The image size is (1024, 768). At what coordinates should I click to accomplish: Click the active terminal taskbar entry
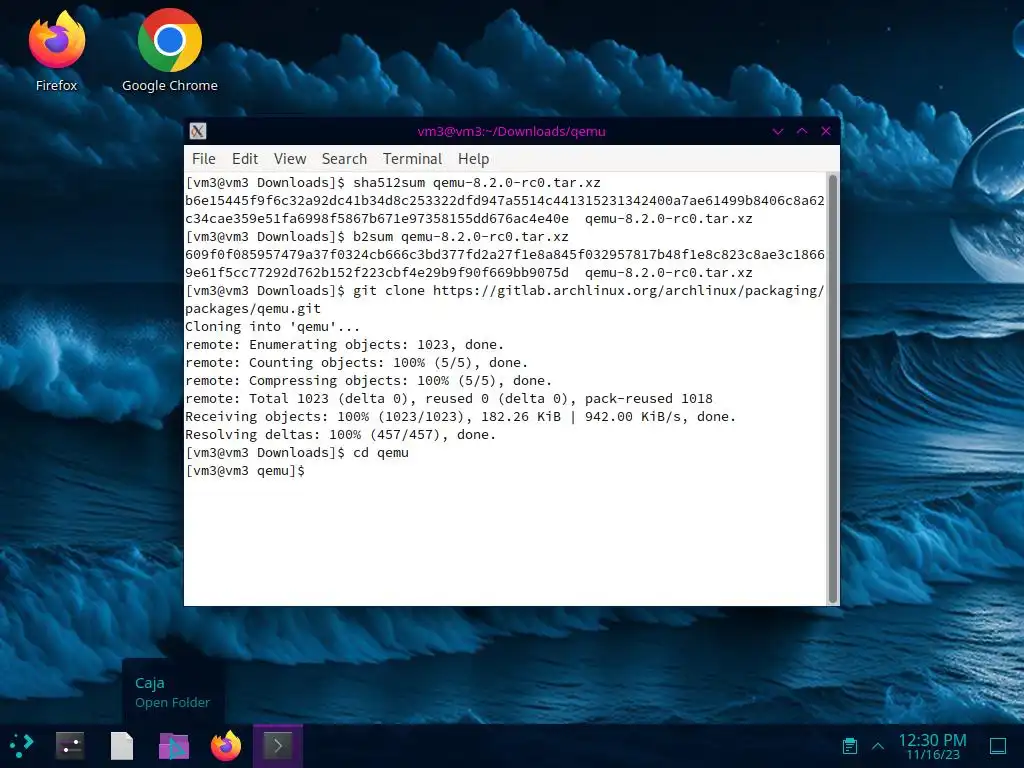(278, 745)
